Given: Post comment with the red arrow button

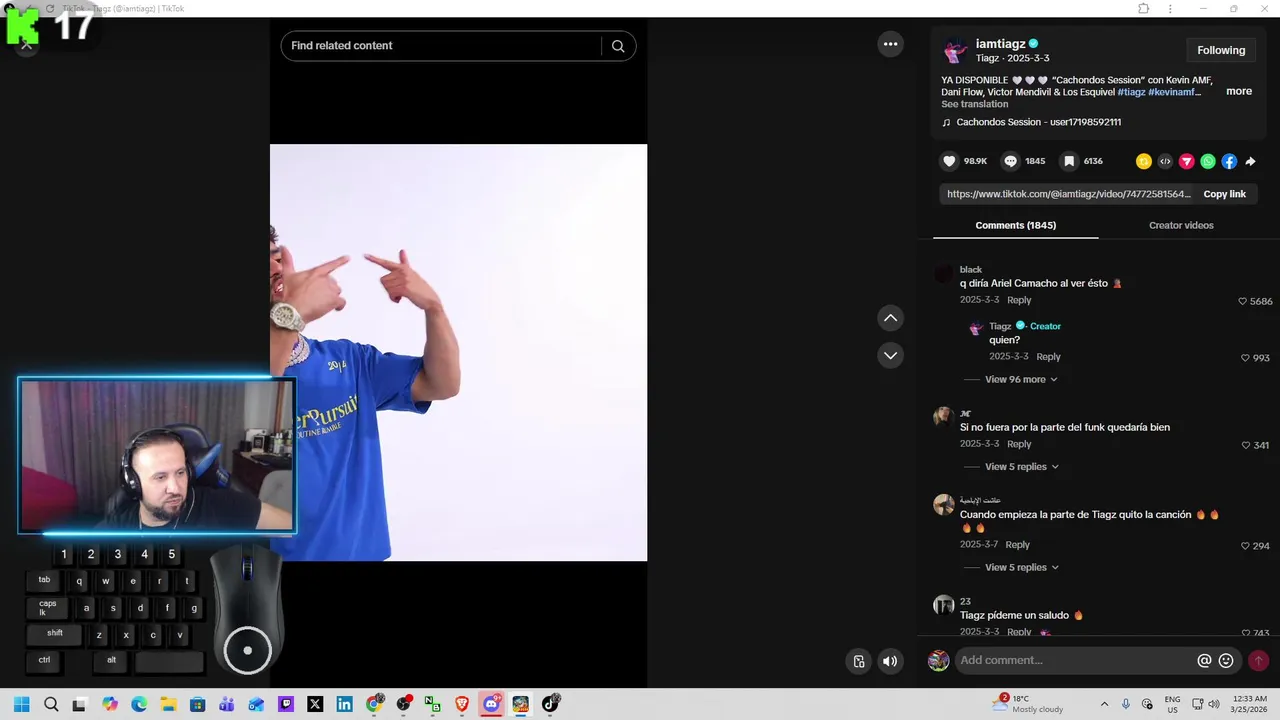Looking at the screenshot, I should (1258, 660).
